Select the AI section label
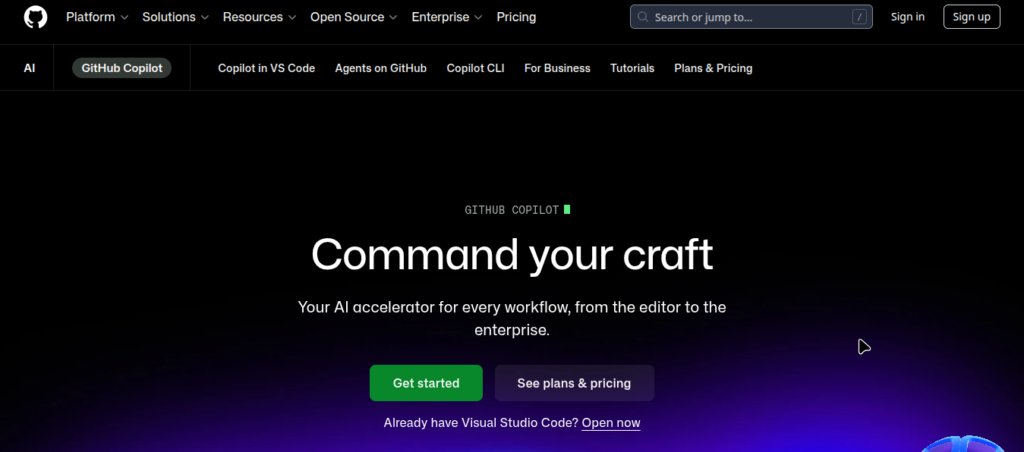The height and width of the screenshot is (452, 1024). [29, 68]
